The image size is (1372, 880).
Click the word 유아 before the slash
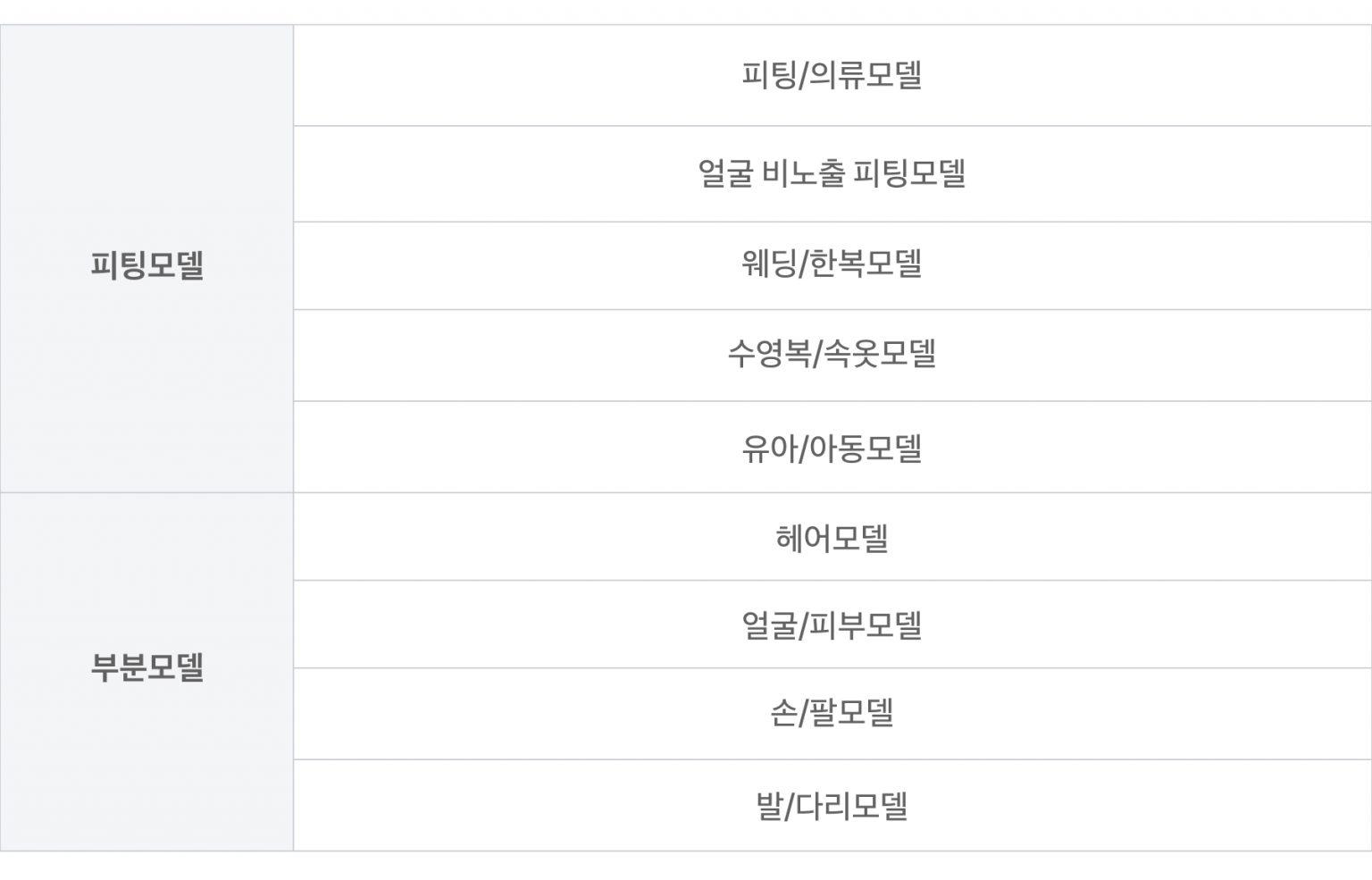[768, 448]
